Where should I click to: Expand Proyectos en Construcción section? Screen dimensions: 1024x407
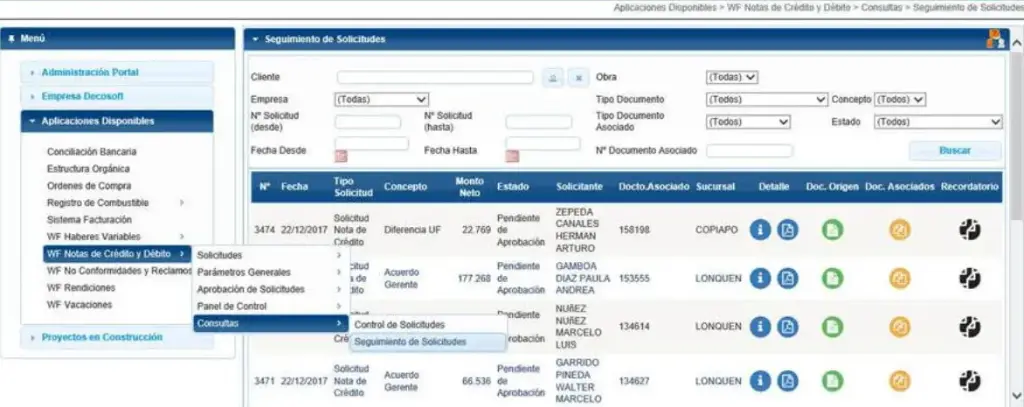coord(117,338)
